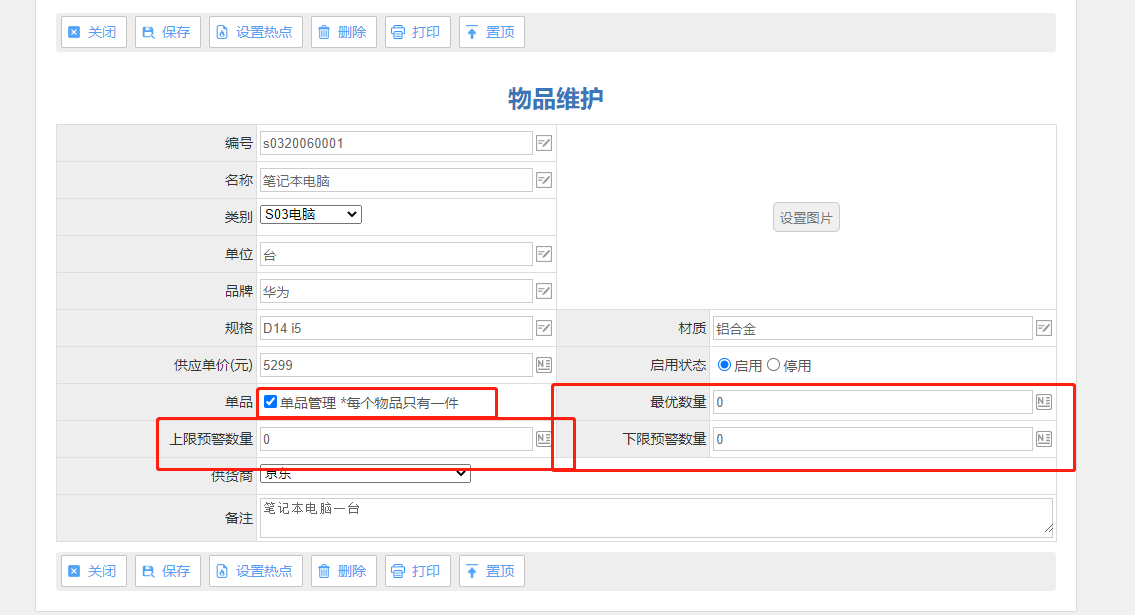Click bottom toolbar 关闭 button
This screenshot has height=615, width=1135.
point(93,571)
